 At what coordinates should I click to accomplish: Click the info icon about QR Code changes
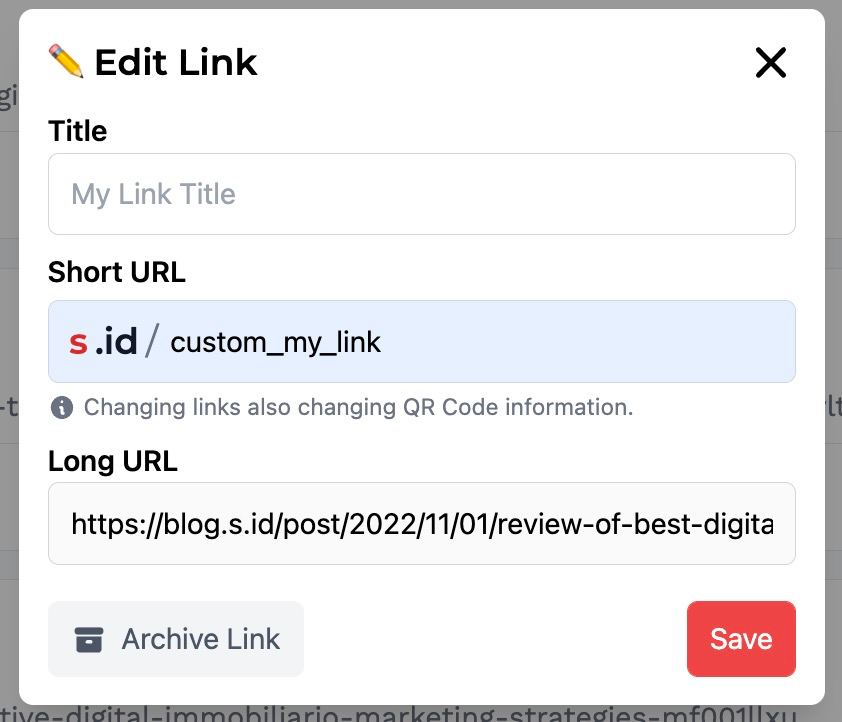(62, 407)
